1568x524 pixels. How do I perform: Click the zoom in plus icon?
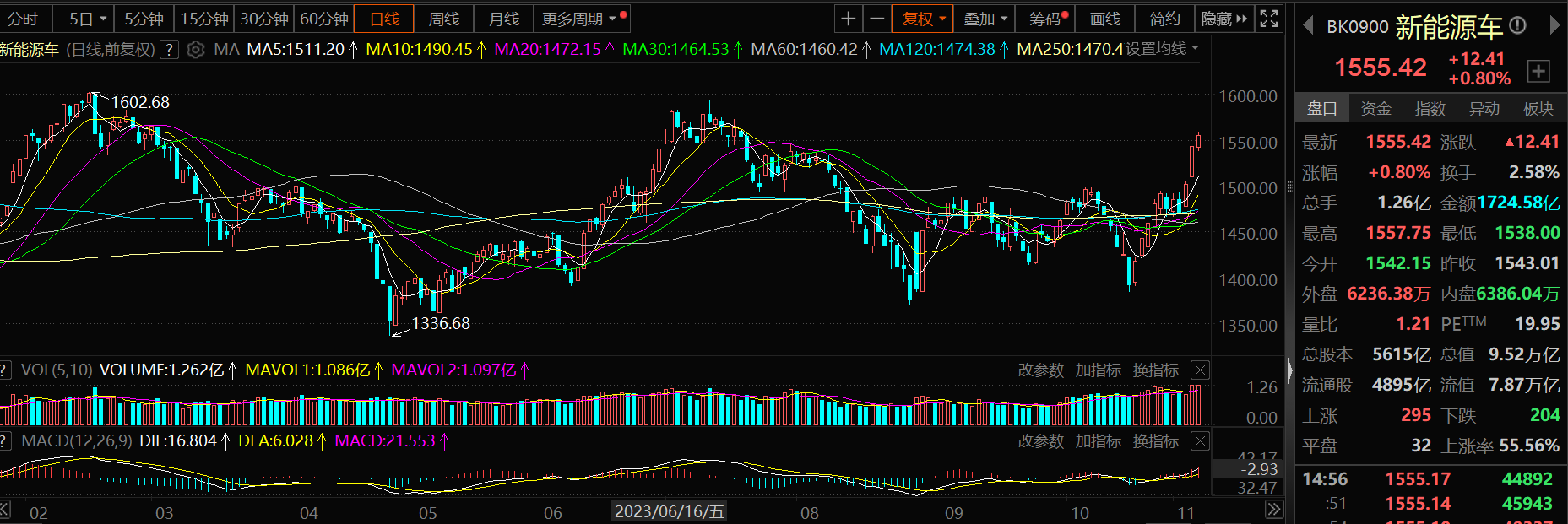[849, 19]
